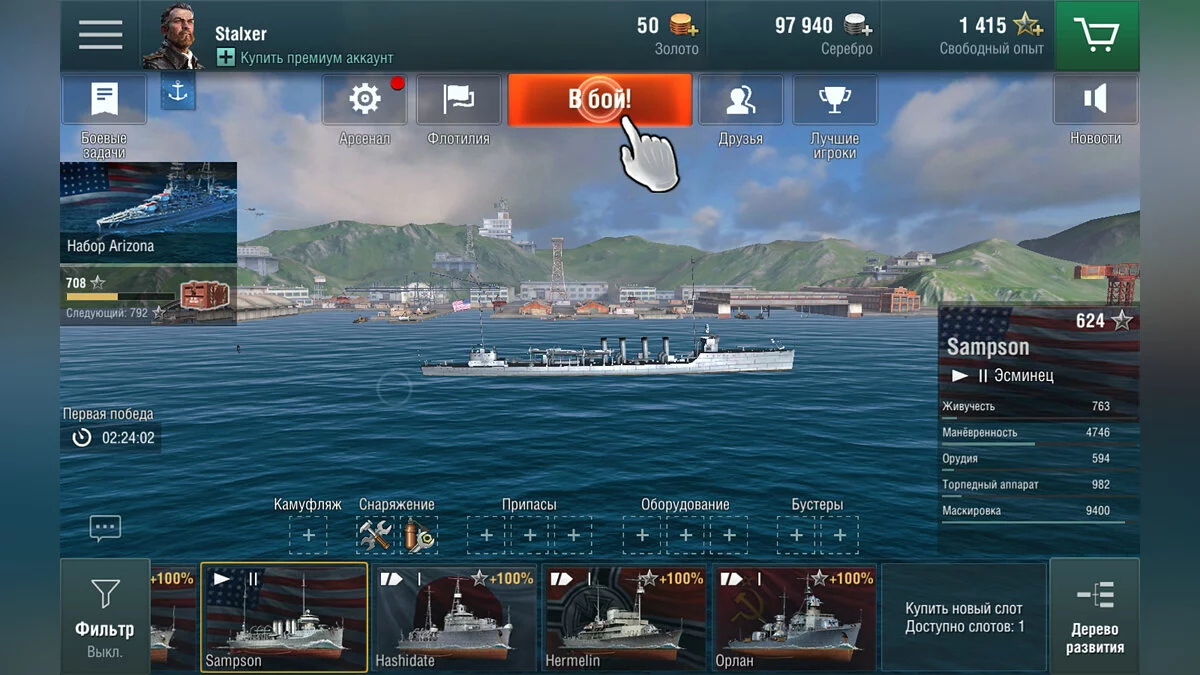Open the Арсенал gear icon
This screenshot has height=675, width=1200.
(x=364, y=99)
